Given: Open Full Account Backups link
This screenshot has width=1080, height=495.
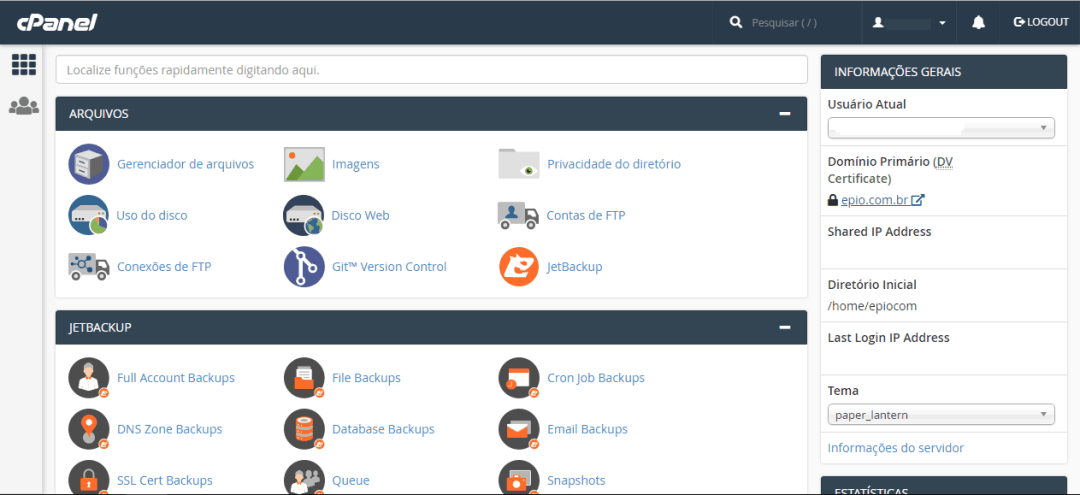Looking at the screenshot, I should pyautogui.click(x=176, y=378).
